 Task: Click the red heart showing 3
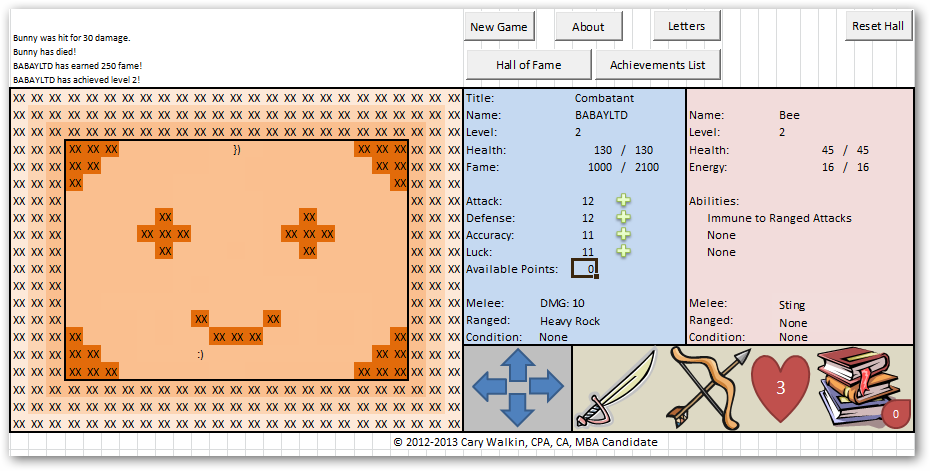click(780, 389)
